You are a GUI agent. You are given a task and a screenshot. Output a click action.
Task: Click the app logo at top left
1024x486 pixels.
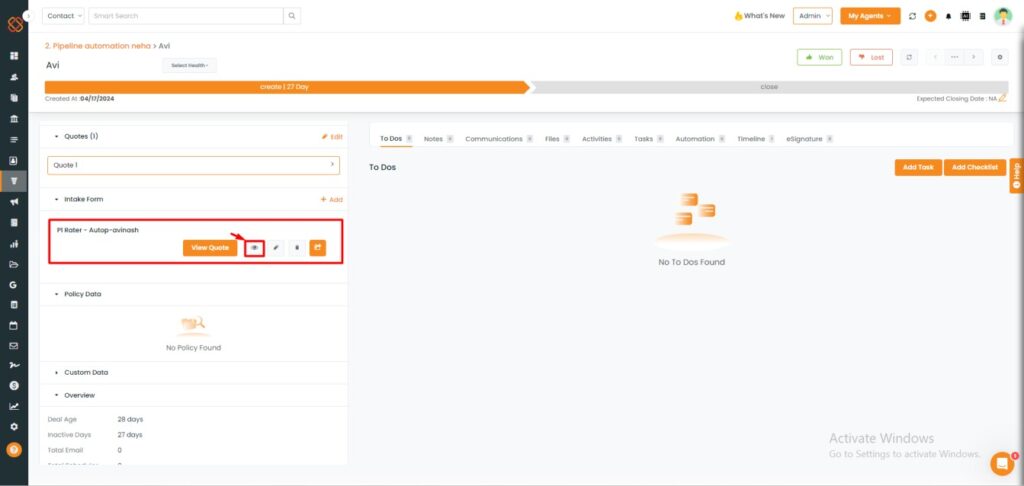(x=15, y=24)
